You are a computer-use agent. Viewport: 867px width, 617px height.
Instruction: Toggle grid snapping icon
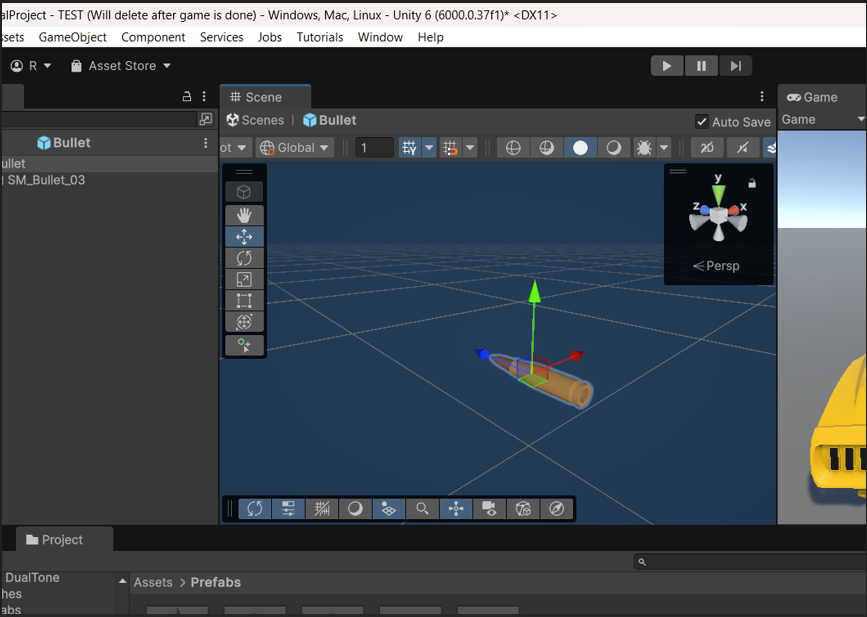[410, 148]
